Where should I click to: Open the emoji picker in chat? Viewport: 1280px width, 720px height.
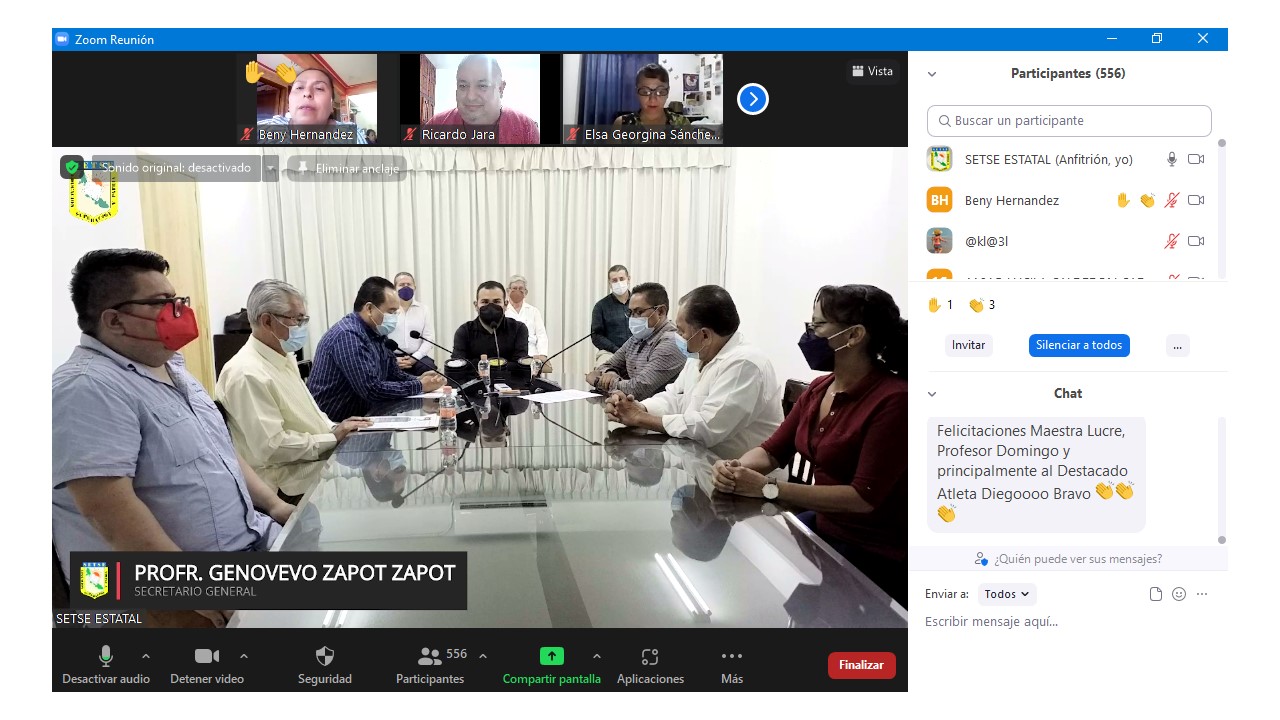point(1179,594)
